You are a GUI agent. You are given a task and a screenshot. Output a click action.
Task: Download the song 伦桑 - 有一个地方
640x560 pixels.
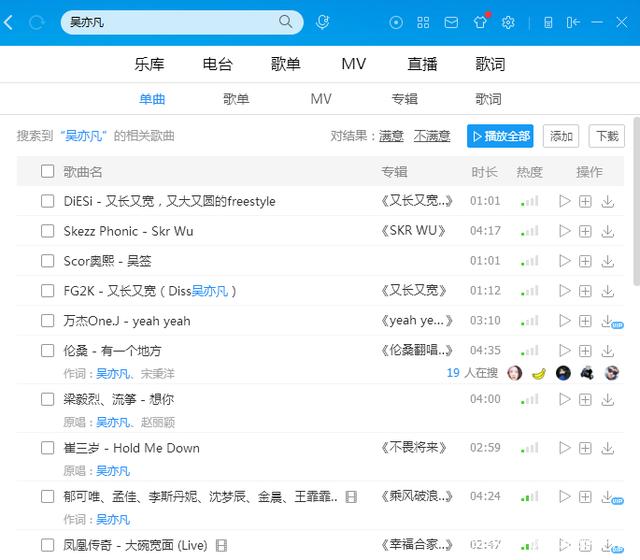pyautogui.click(x=607, y=351)
